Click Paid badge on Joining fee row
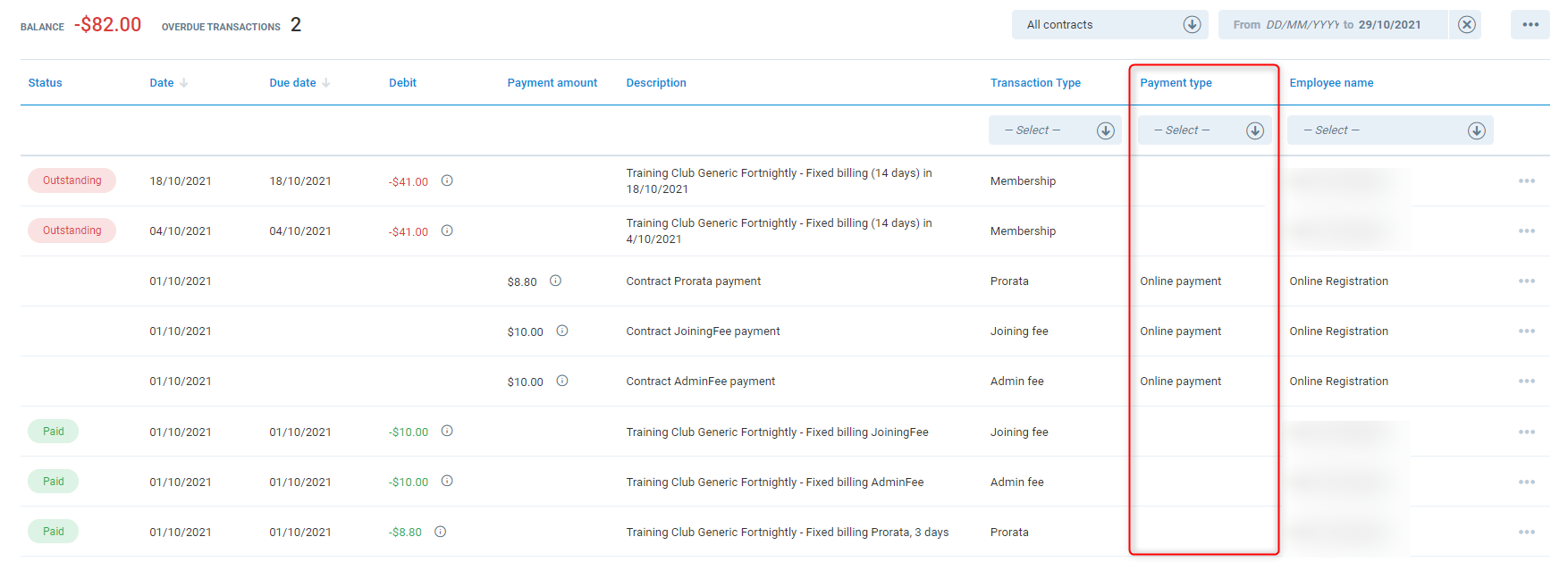Screen dimensions: 1568x562 pos(54,432)
